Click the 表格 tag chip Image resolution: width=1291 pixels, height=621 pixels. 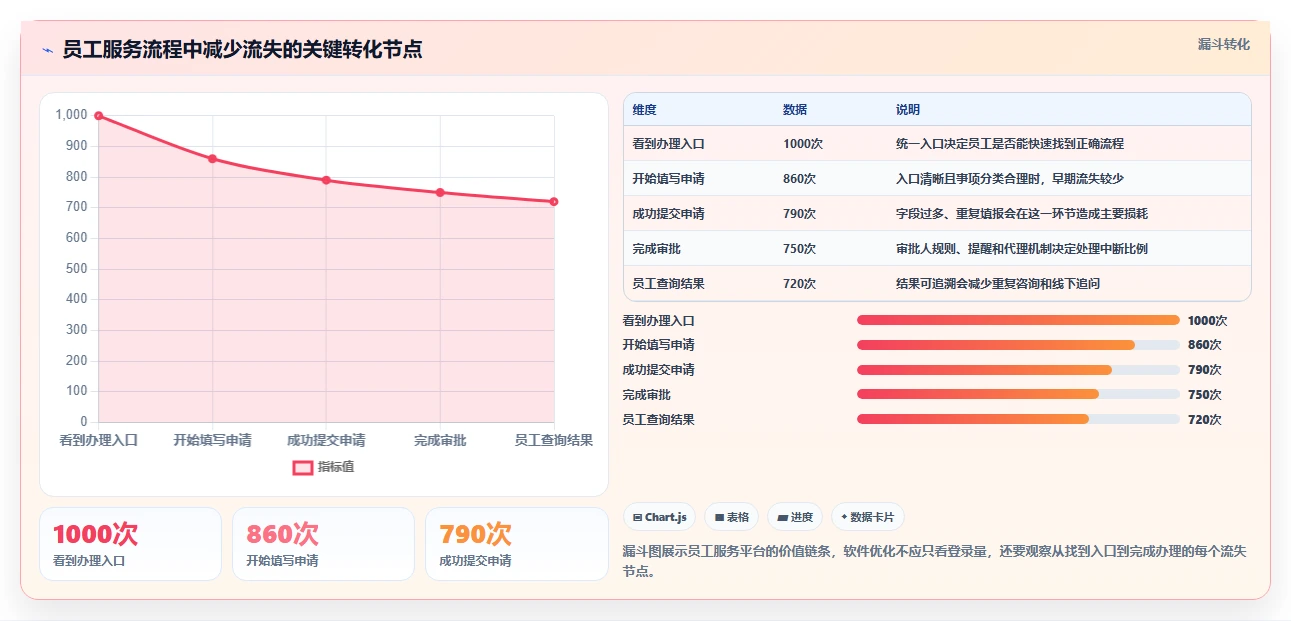click(731, 517)
